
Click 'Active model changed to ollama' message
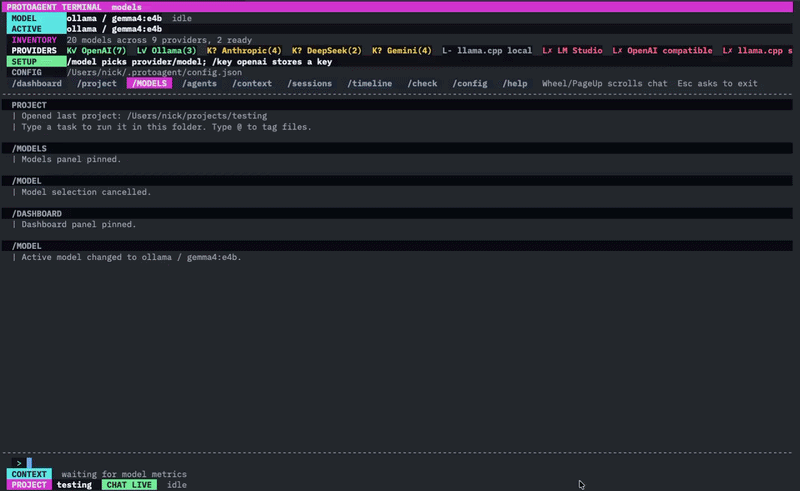coord(131,257)
